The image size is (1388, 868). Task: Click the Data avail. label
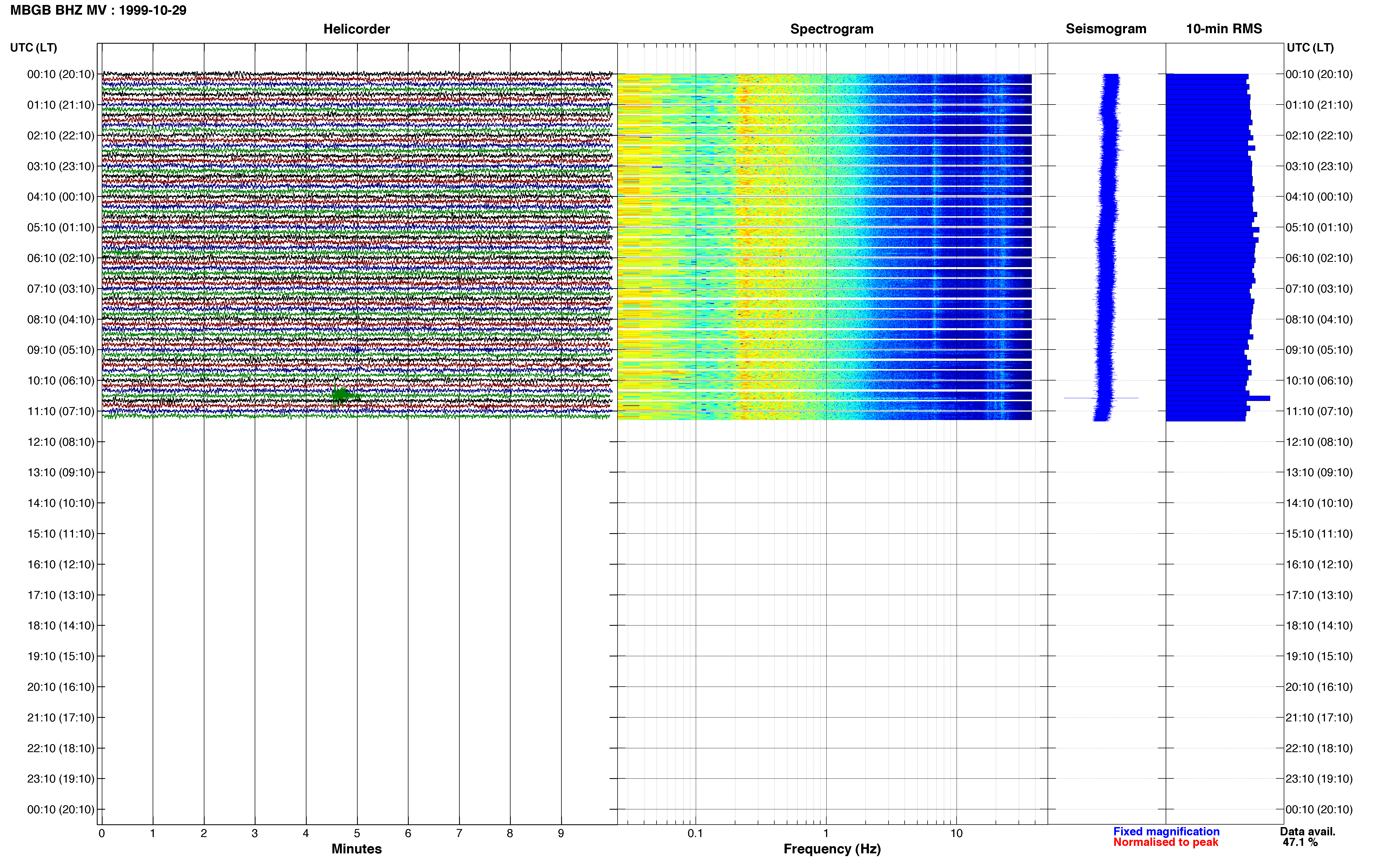[x=1308, y=831]
